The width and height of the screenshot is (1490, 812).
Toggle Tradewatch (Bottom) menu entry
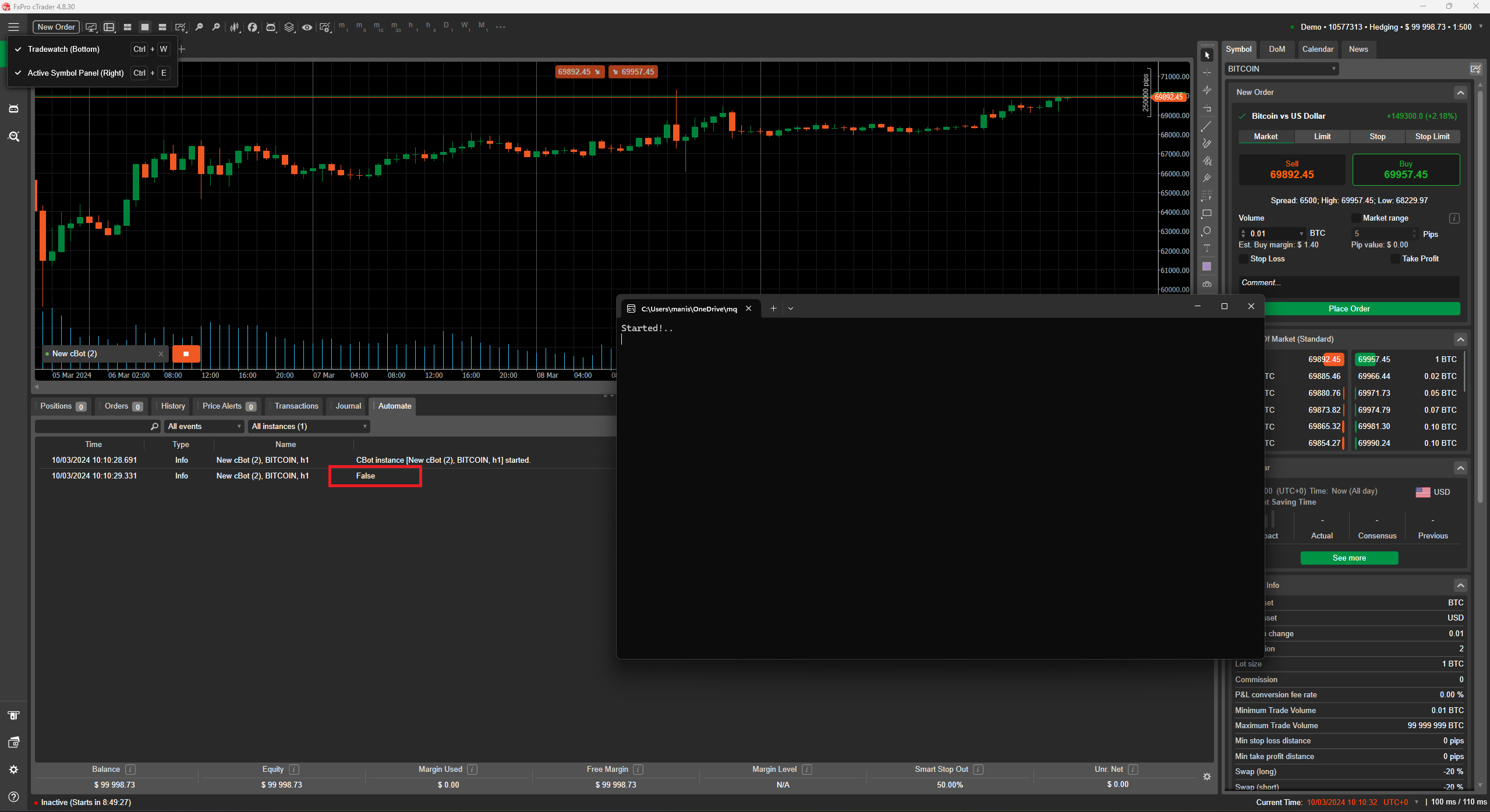pyautogui.click(x=92, y=49)
